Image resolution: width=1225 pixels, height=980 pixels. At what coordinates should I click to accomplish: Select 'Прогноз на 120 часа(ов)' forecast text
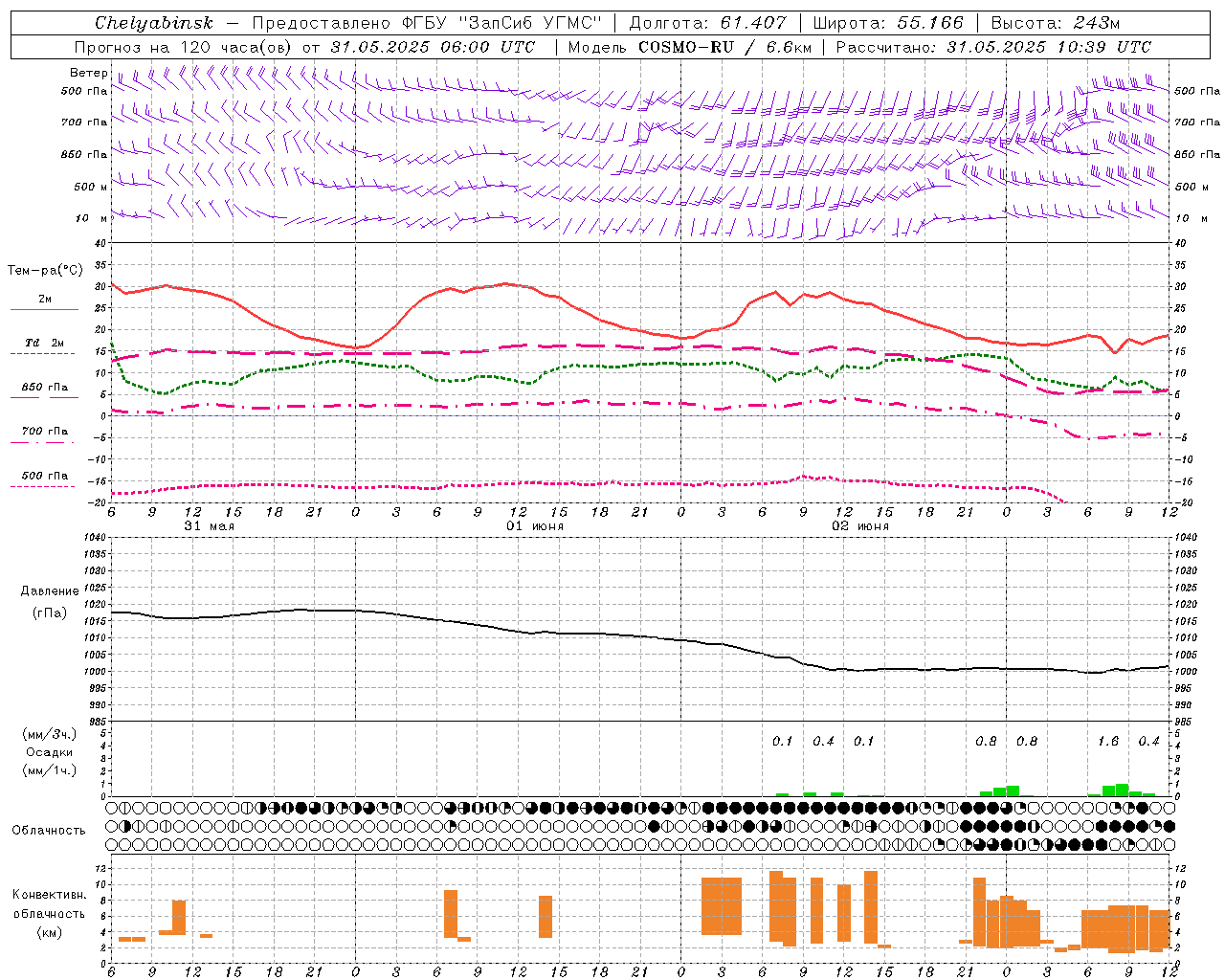[x=184, y=47]
